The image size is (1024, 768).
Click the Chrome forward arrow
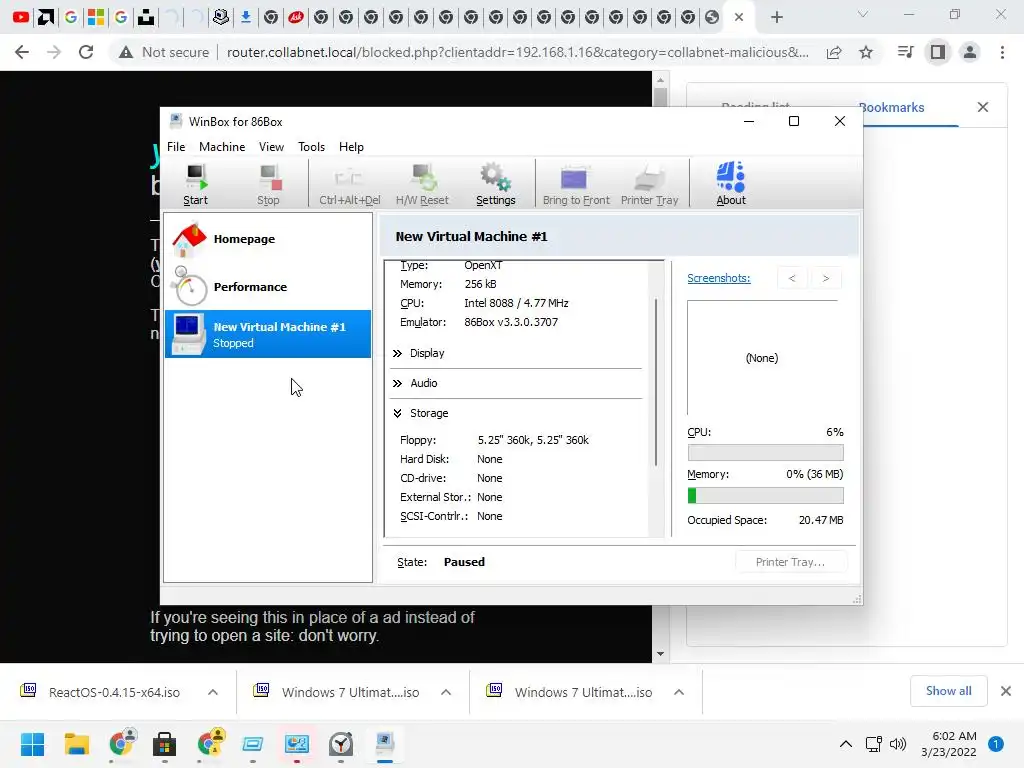[x=54, y=52]
